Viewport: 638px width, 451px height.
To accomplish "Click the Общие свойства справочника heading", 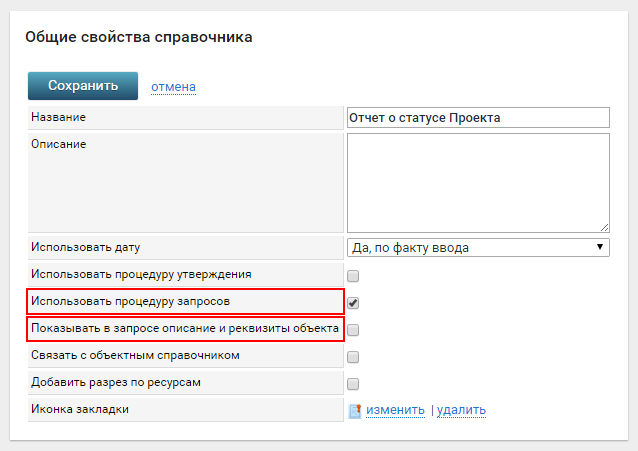I will pyautogui.click(x=139, y=38).
